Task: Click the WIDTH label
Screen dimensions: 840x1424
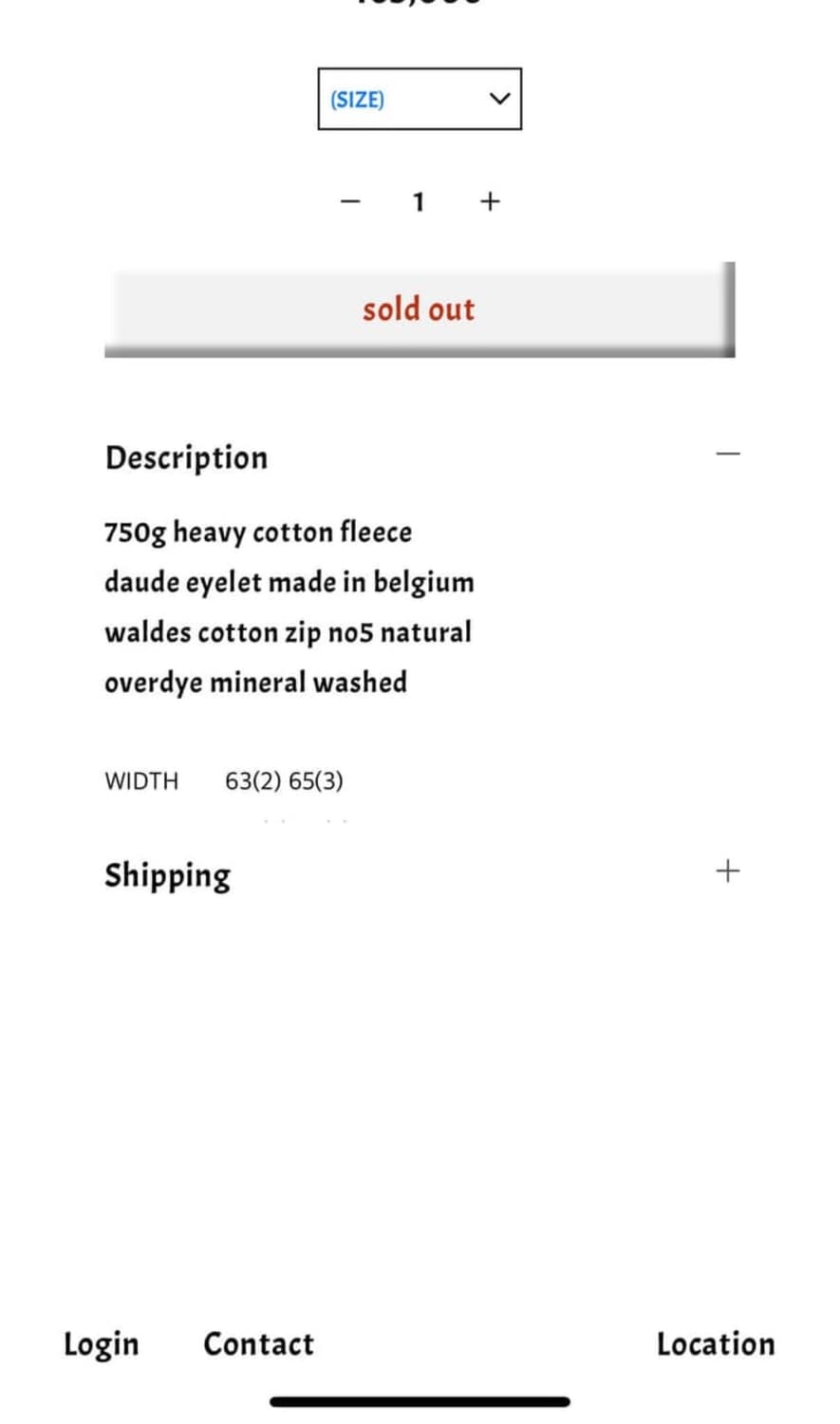Action: [141, 781]
